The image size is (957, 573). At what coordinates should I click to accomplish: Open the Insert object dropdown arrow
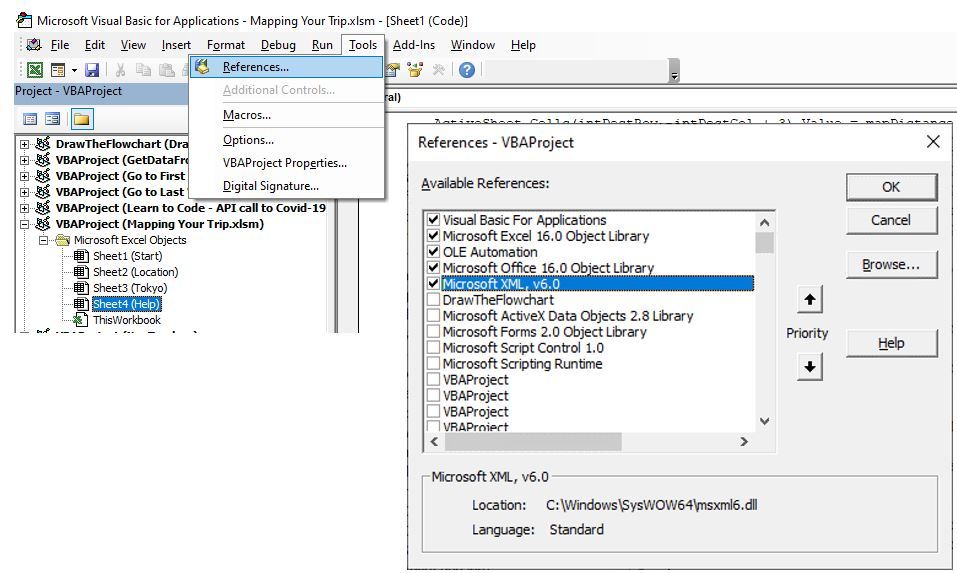[x=74, y=70]
